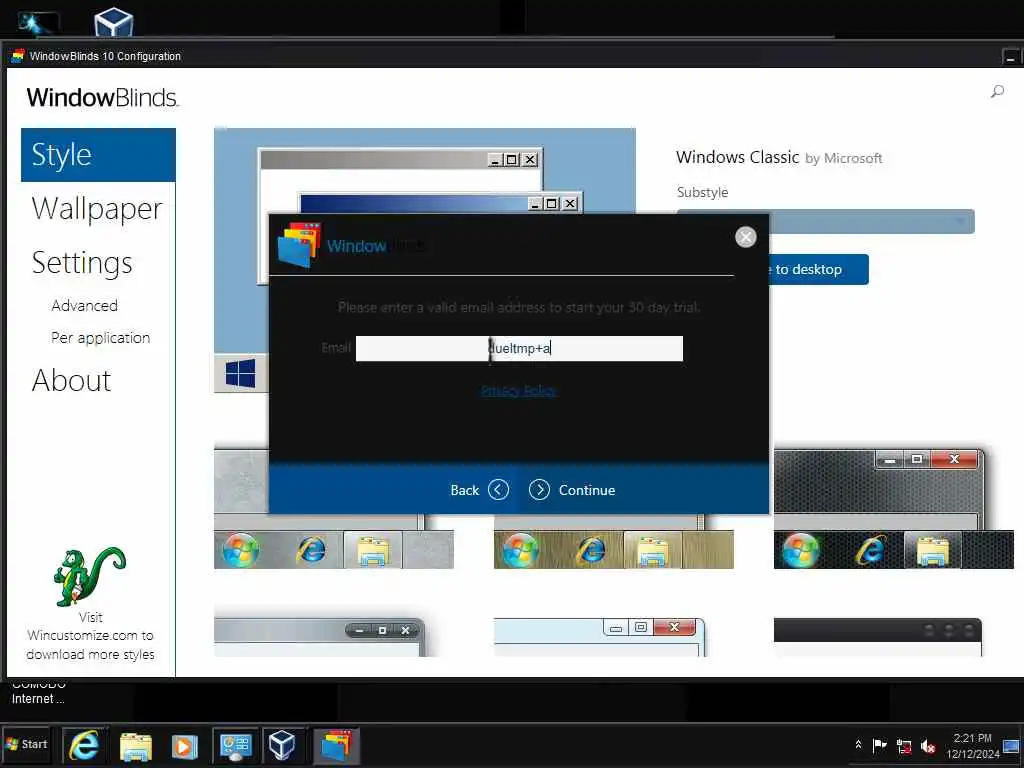The image size is (1024, 768).
Task: Minimize the WindowBlinds Configuration window
Action: (x=1010, y=57)
